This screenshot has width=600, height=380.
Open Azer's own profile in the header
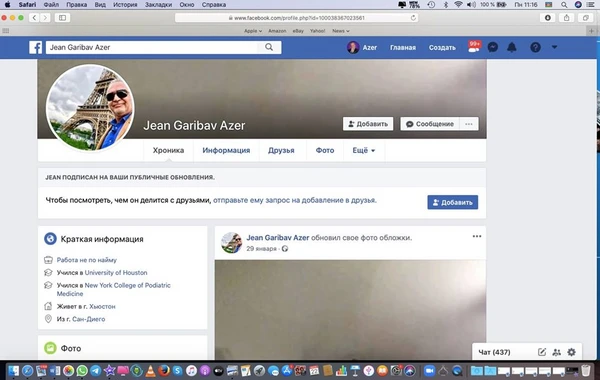362,47
